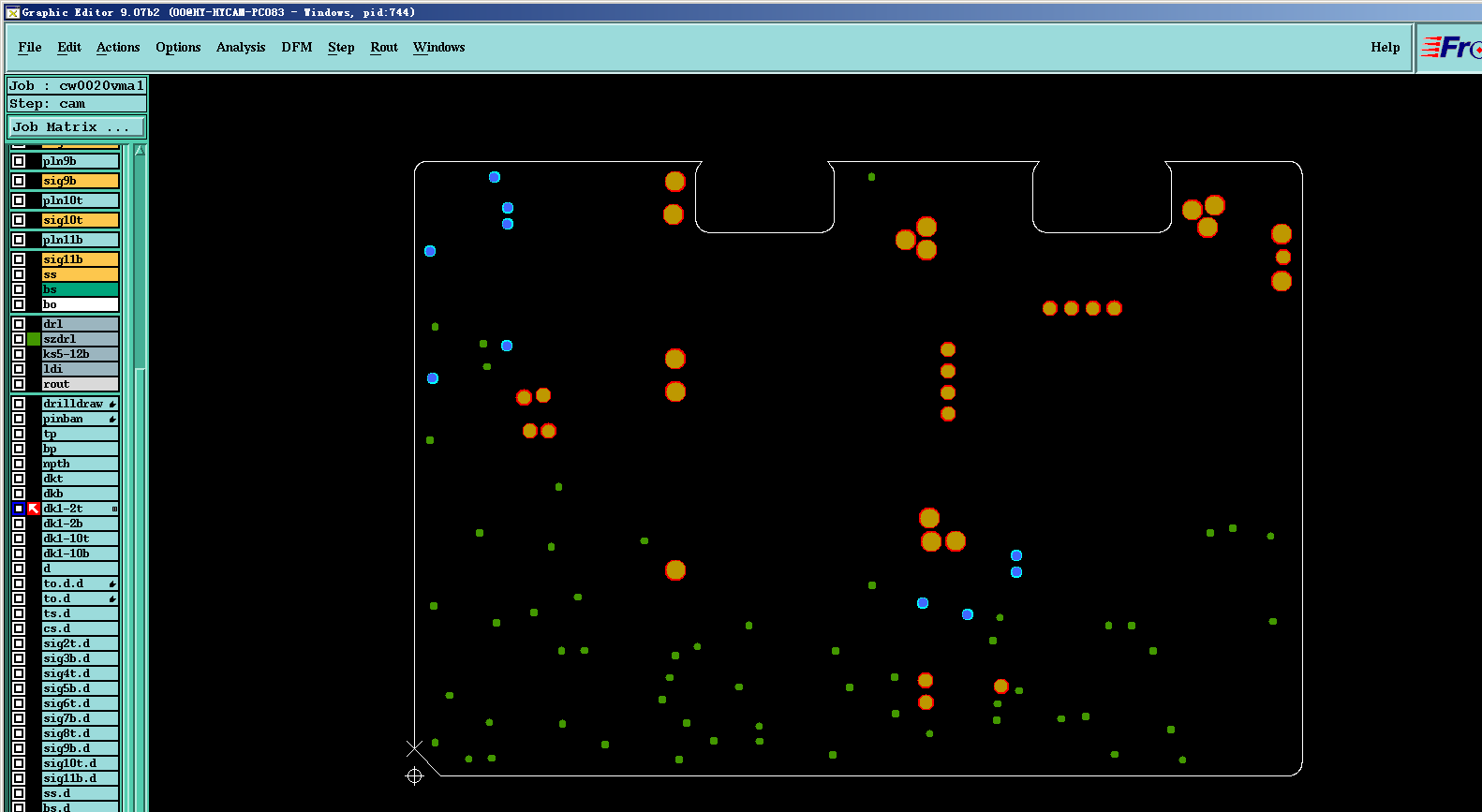Open the Actions menu
This screenshot has width=1482, height=812.
[x=118, y=47]
